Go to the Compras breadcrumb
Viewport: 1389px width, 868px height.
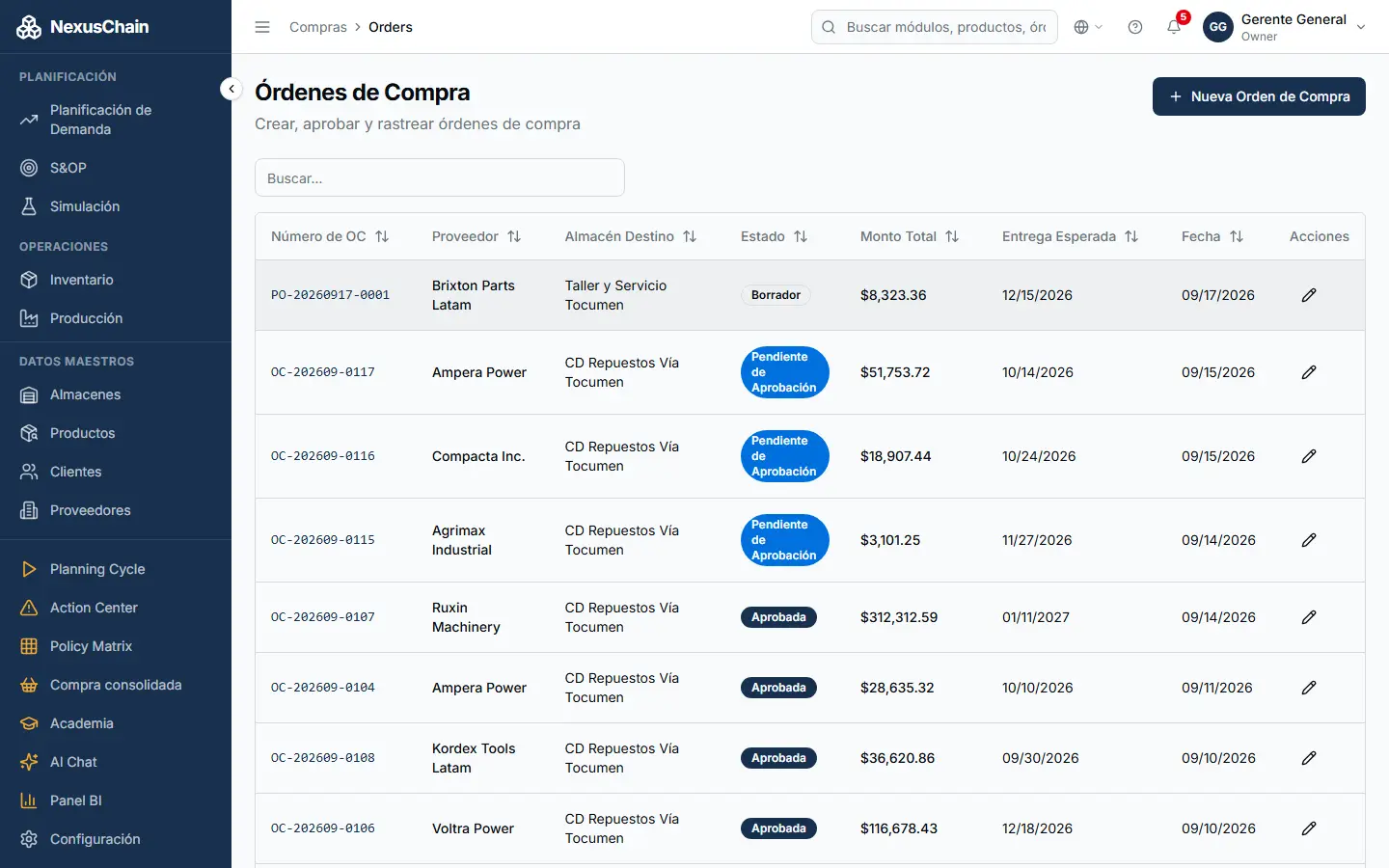pyautogui.click(x=318, y=27)
